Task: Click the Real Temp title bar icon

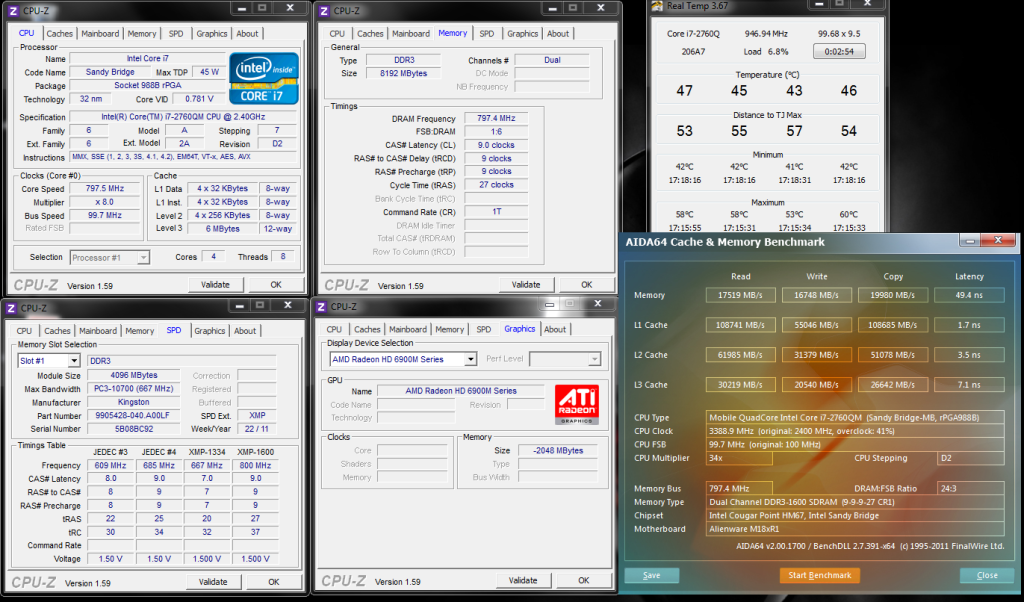Action: 658,6
